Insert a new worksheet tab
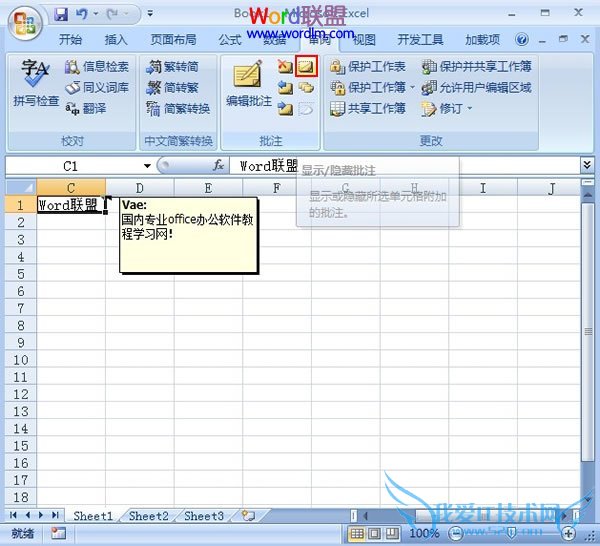 (x=249, y=516)
